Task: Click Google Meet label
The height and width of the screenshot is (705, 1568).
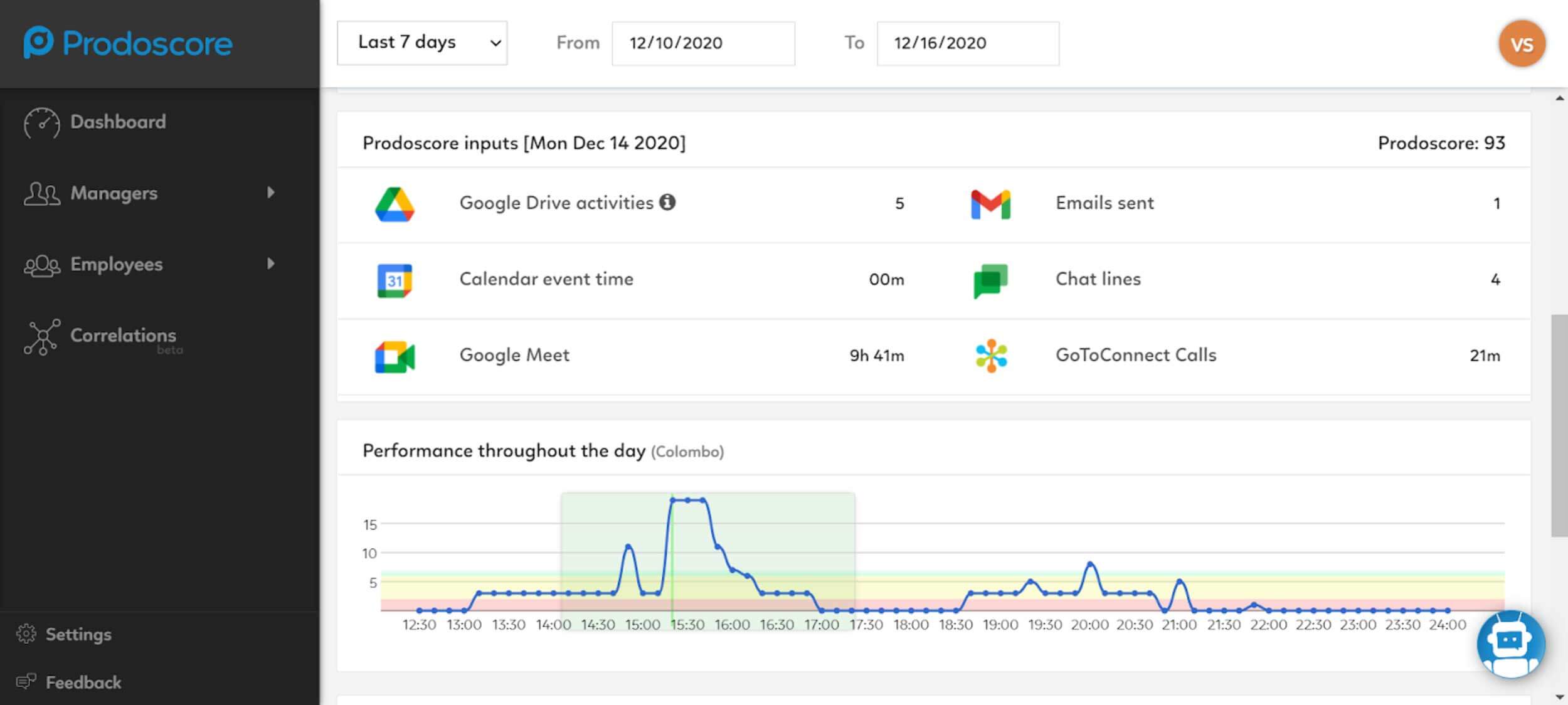Action: (x=514, y=355)
